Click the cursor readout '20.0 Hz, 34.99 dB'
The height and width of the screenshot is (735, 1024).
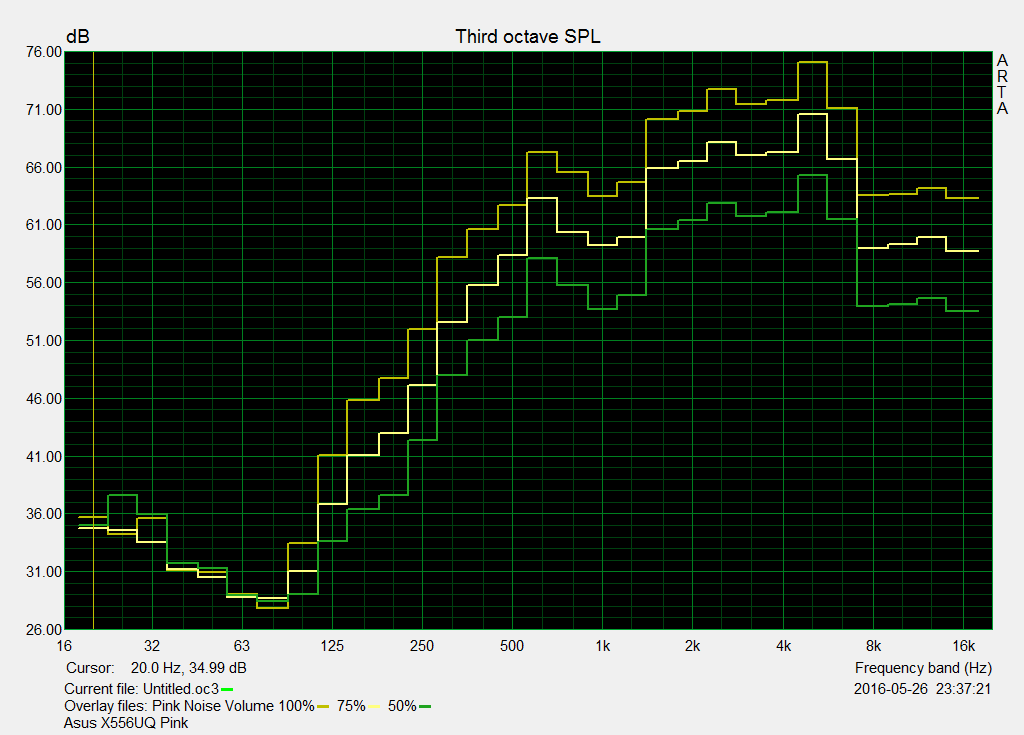point(189,668)
